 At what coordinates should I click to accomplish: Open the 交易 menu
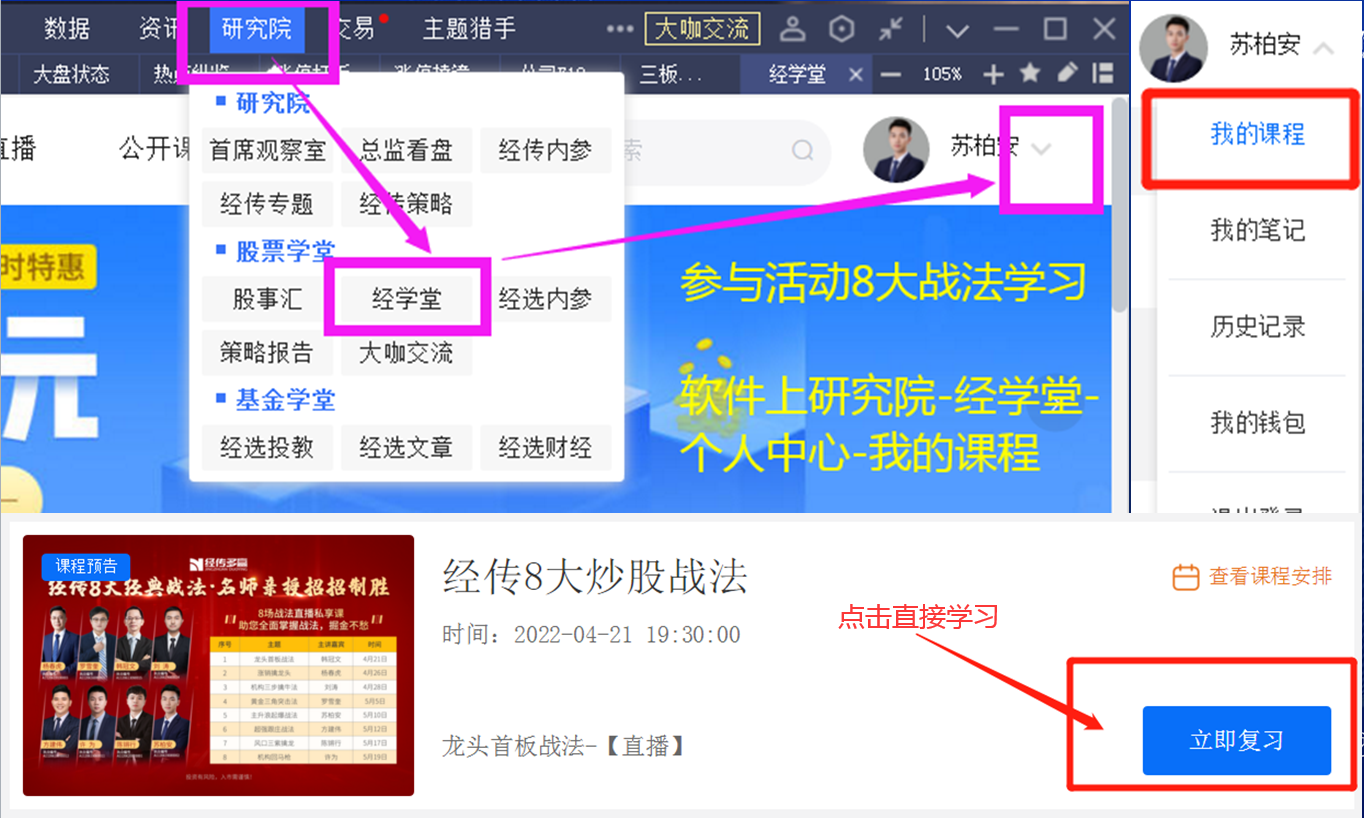click(357, 28)
